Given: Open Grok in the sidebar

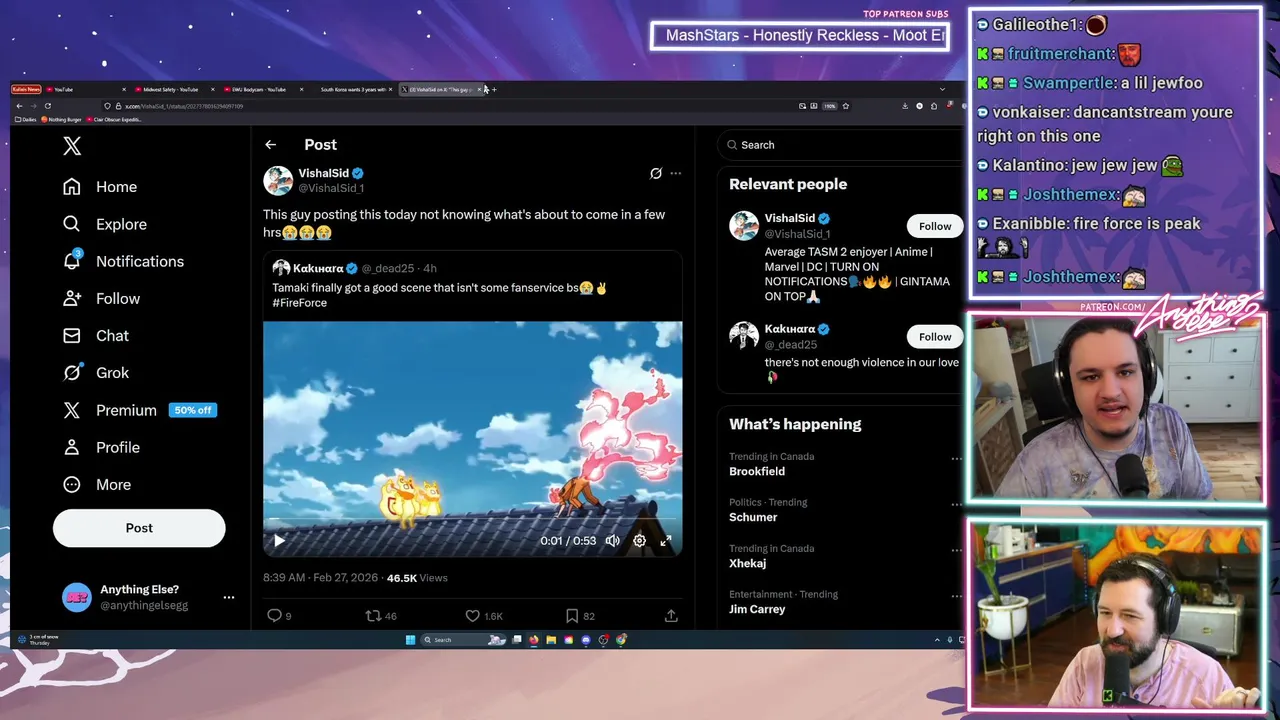Looking at the screenshot, I should pos(96,372).
